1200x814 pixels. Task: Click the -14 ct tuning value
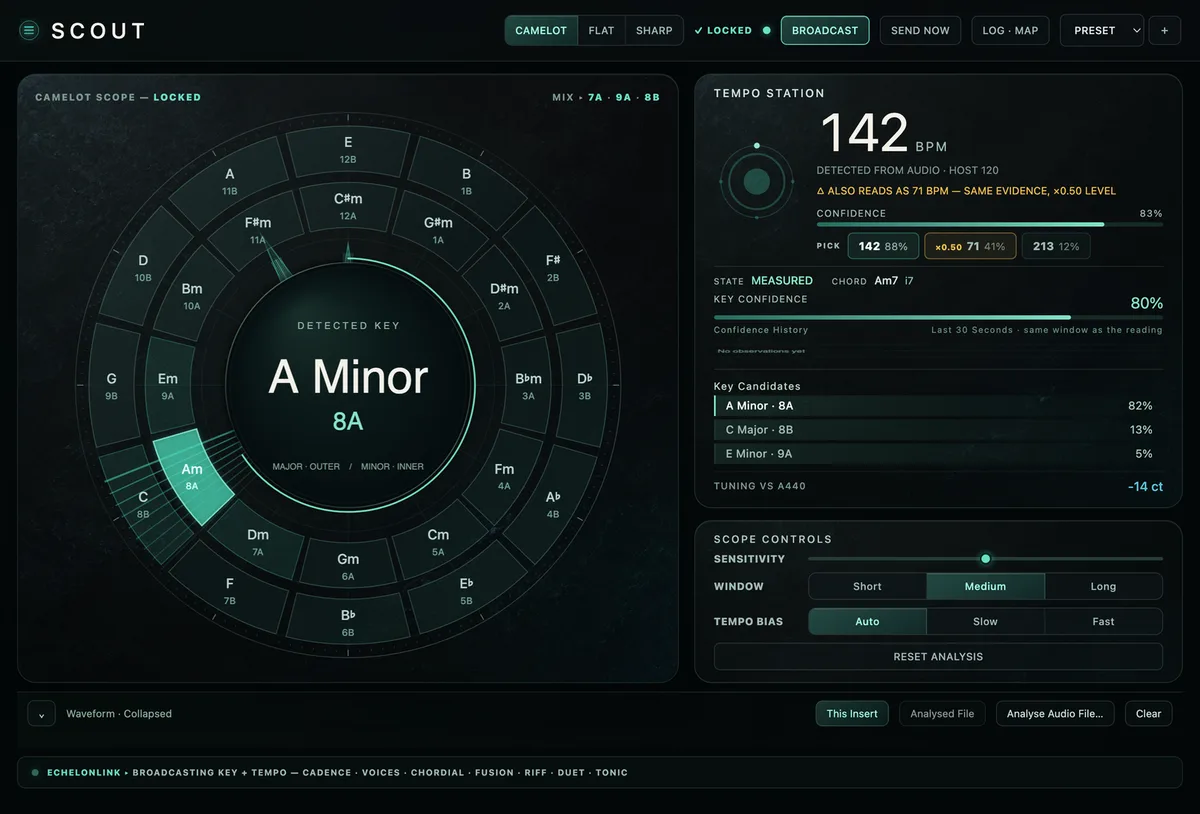point(1145,486)
